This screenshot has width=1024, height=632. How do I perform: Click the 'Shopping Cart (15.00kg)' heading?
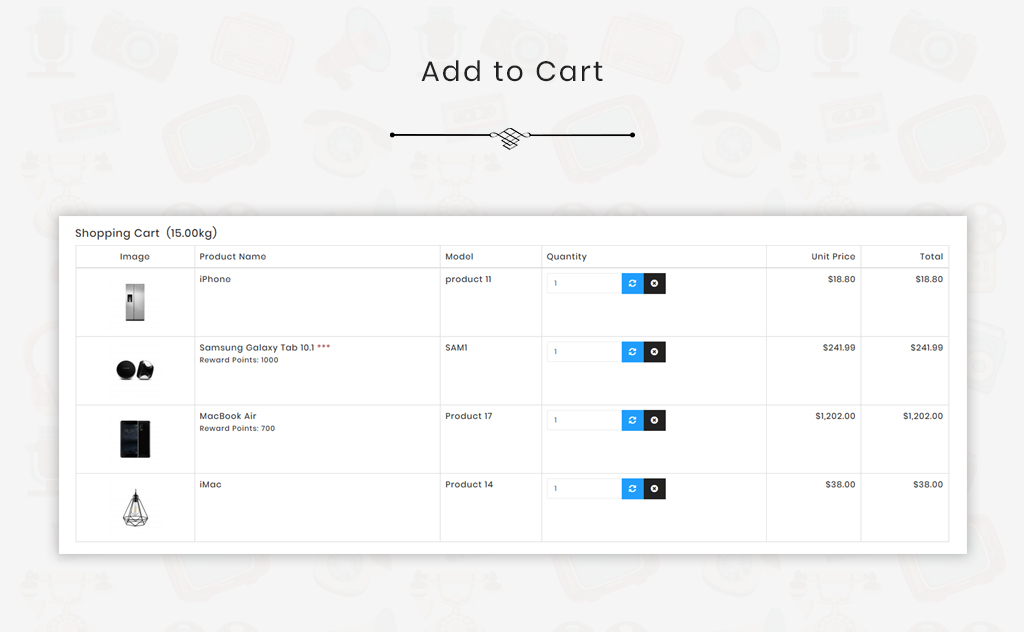click(x=146, y=233)
